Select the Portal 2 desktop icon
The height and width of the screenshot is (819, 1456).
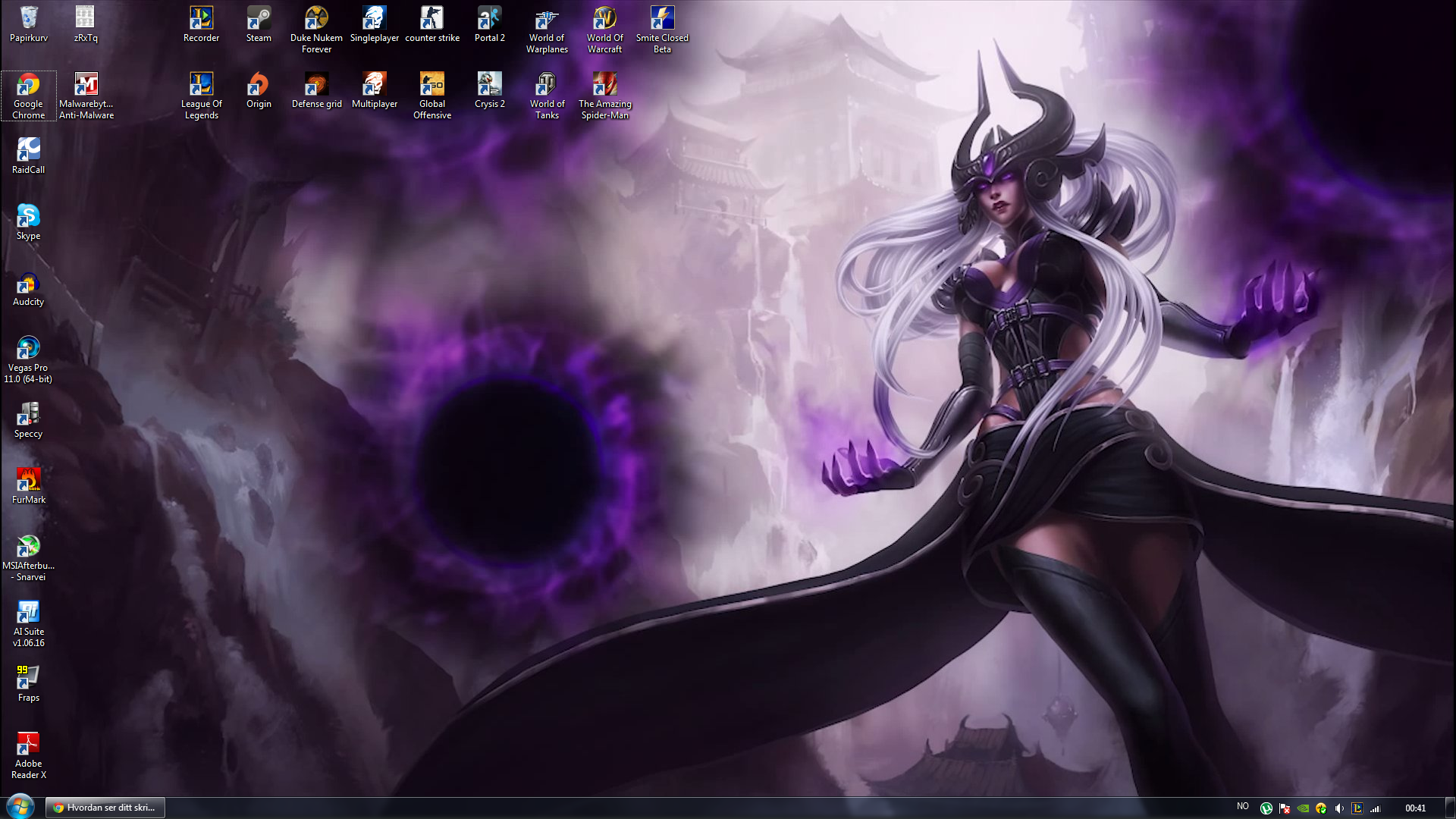coord(489,24)
